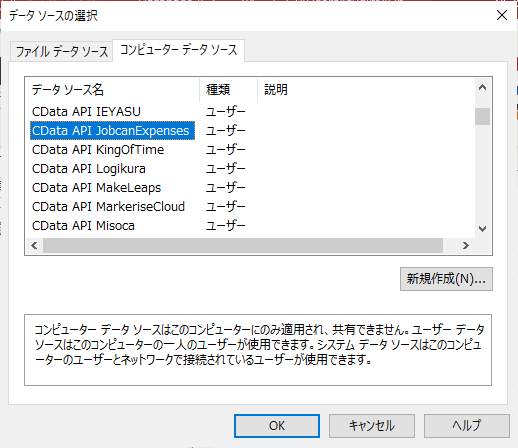Click the vertical scrollbar thumb
The image size is (518, 448).
482,116
